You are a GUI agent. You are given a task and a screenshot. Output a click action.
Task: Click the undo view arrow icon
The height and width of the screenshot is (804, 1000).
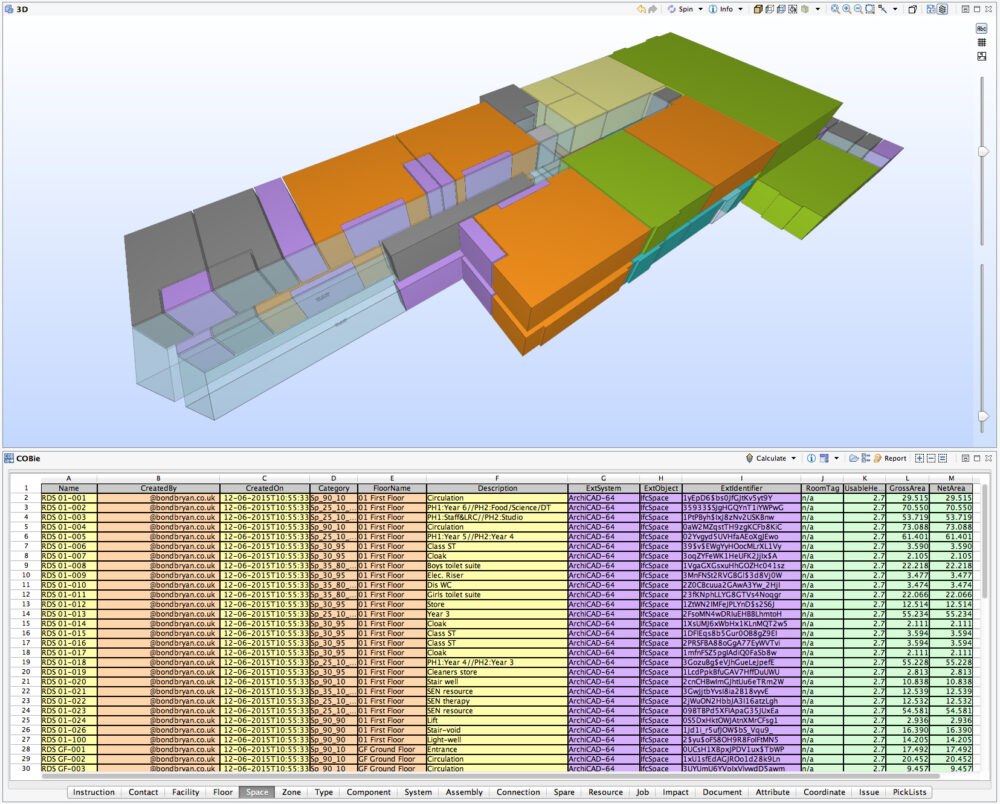point(642,10)
